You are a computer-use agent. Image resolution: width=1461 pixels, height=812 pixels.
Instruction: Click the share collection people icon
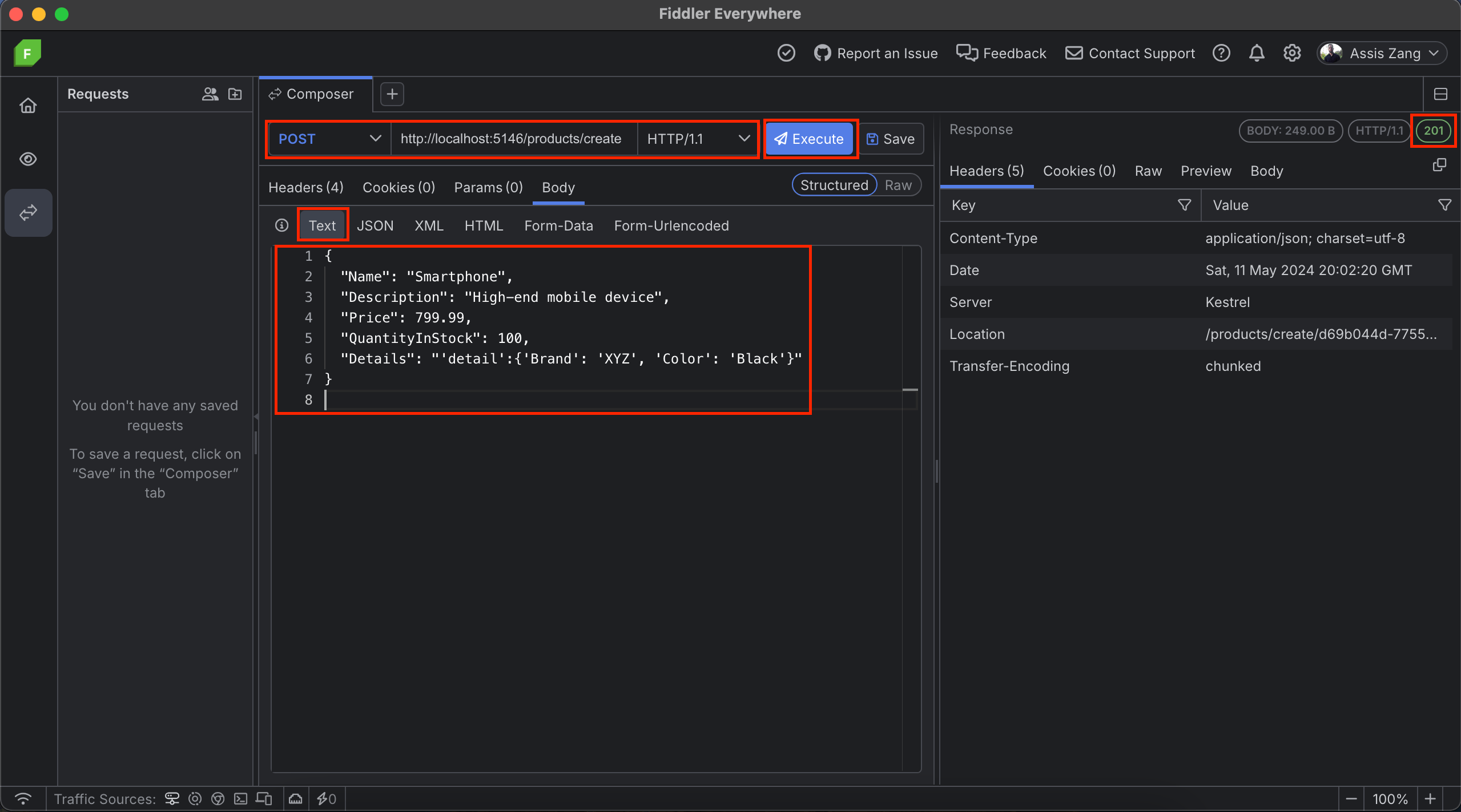click(x=210, y=94)
